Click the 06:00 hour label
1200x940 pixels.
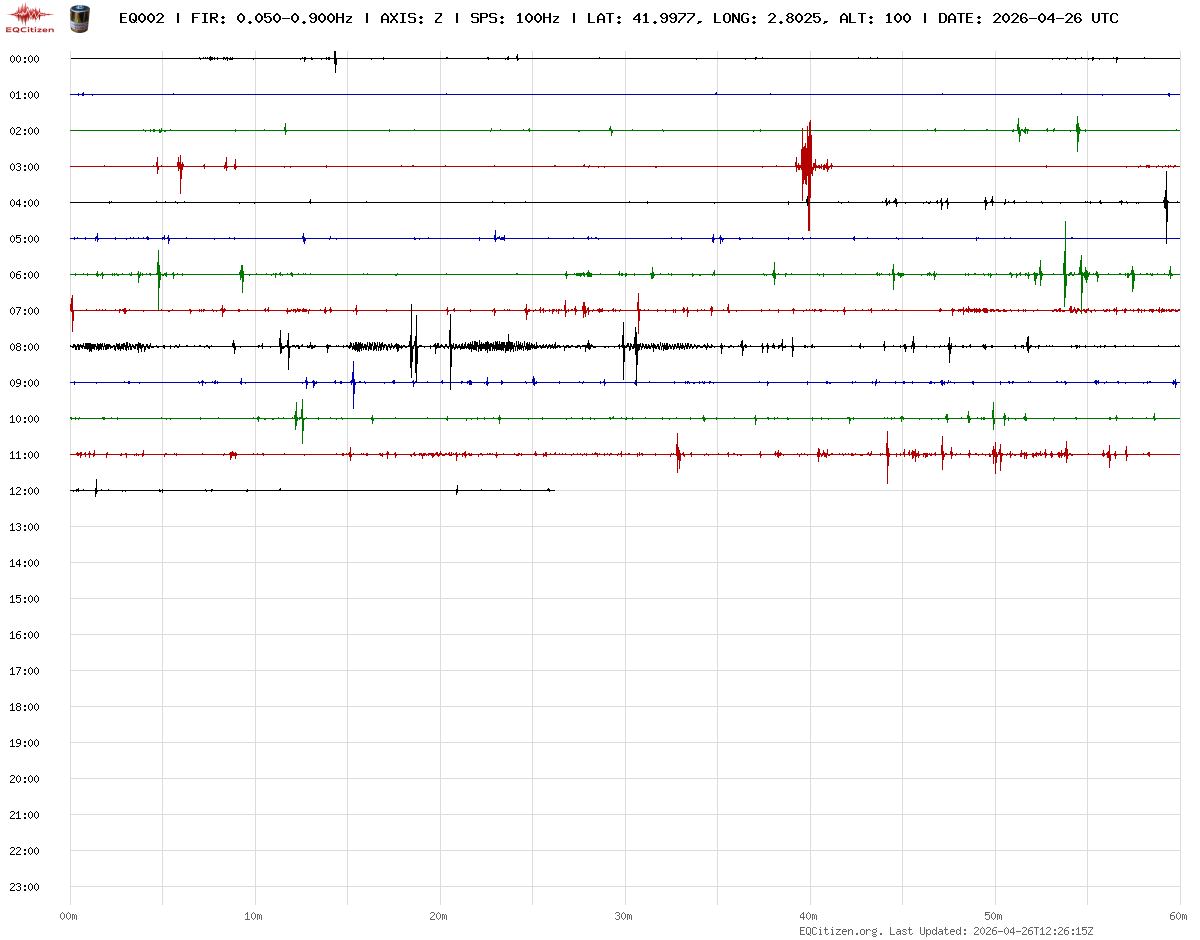[24, 275]
